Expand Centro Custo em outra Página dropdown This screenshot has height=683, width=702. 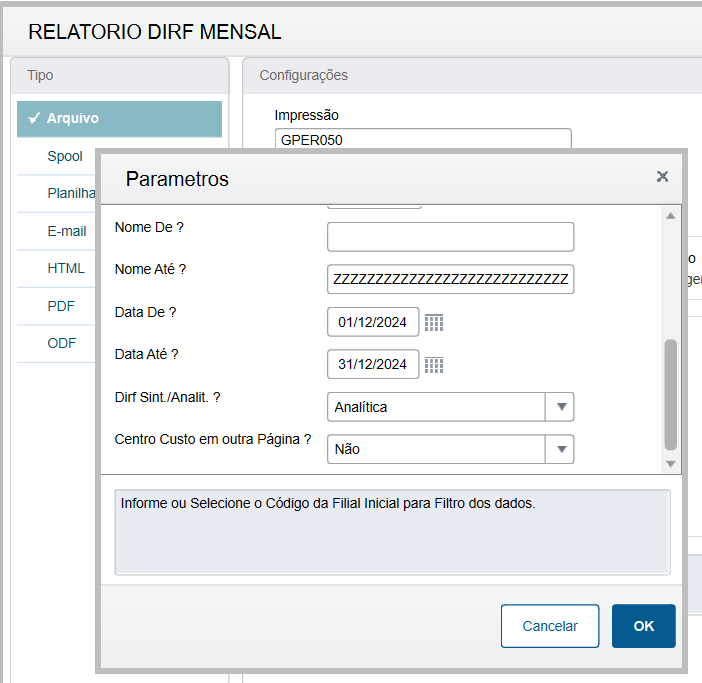561,449
